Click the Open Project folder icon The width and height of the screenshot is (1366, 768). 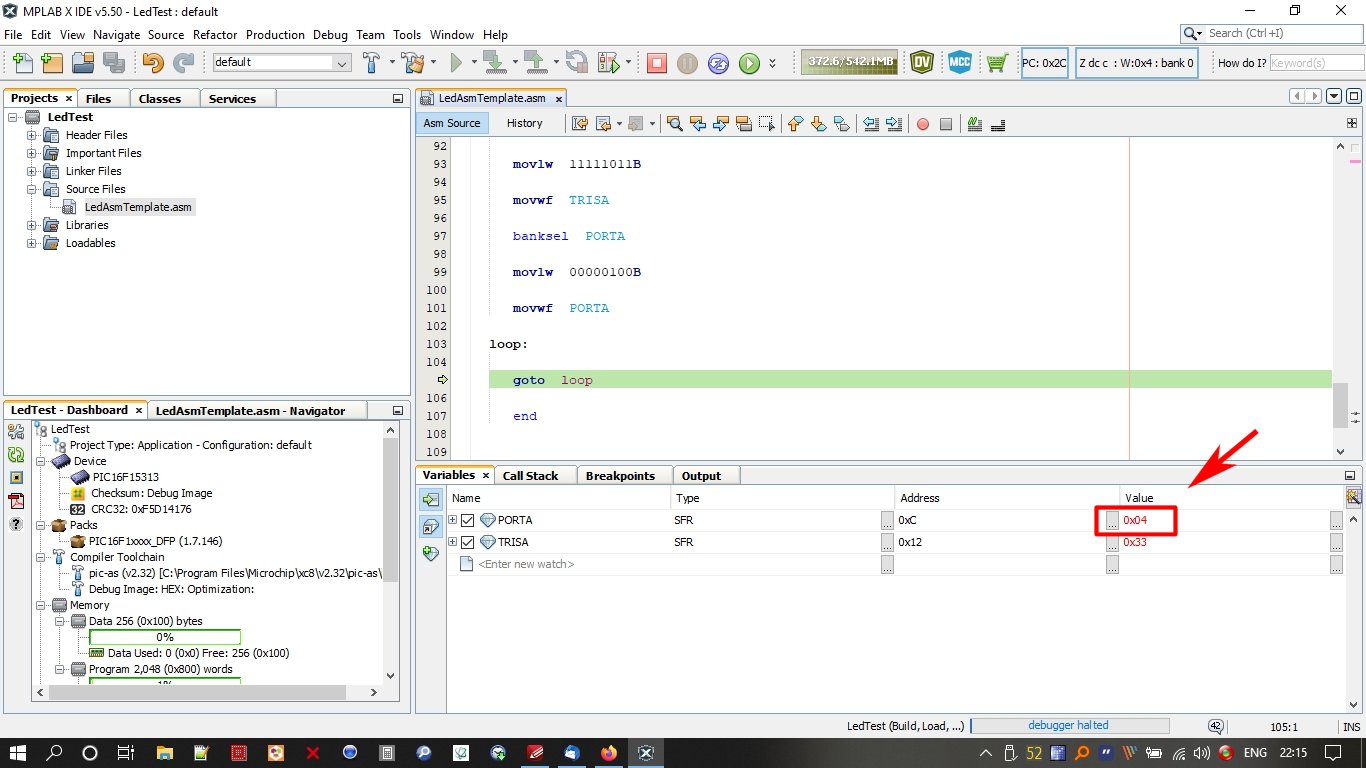click(82, 62)
